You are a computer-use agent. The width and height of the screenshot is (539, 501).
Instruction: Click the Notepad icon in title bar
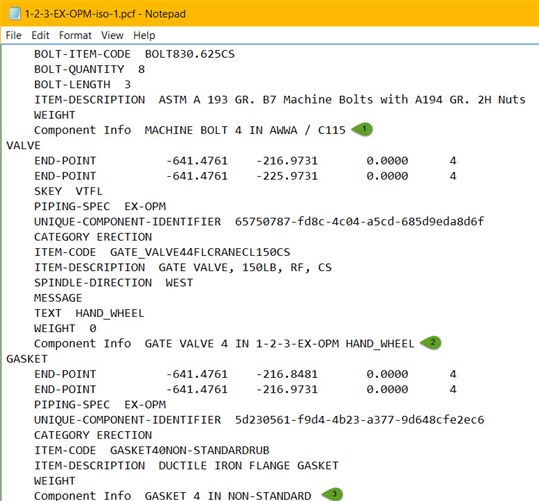tap(14, 13)
